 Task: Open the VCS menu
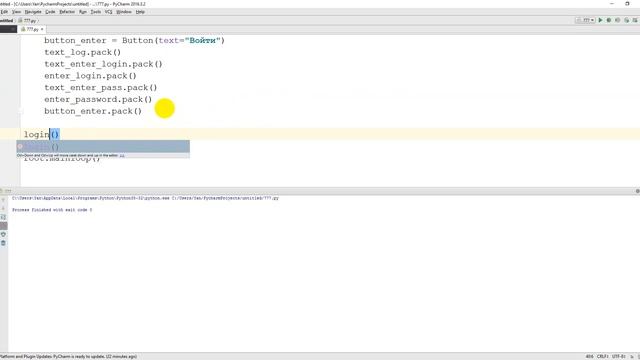click(x=108, y=12)
